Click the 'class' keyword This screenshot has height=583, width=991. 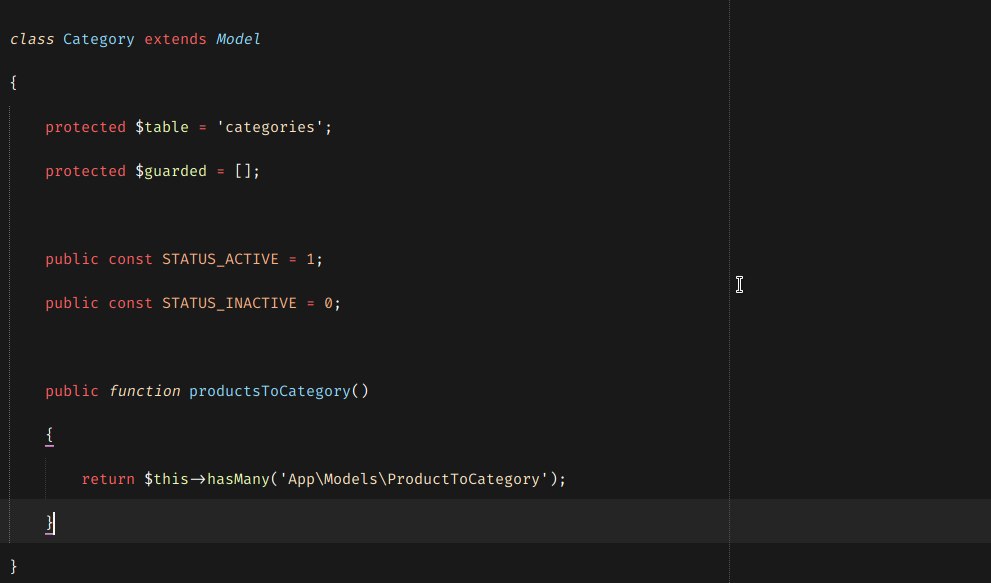pyautogui.click(x=32, y=39)
